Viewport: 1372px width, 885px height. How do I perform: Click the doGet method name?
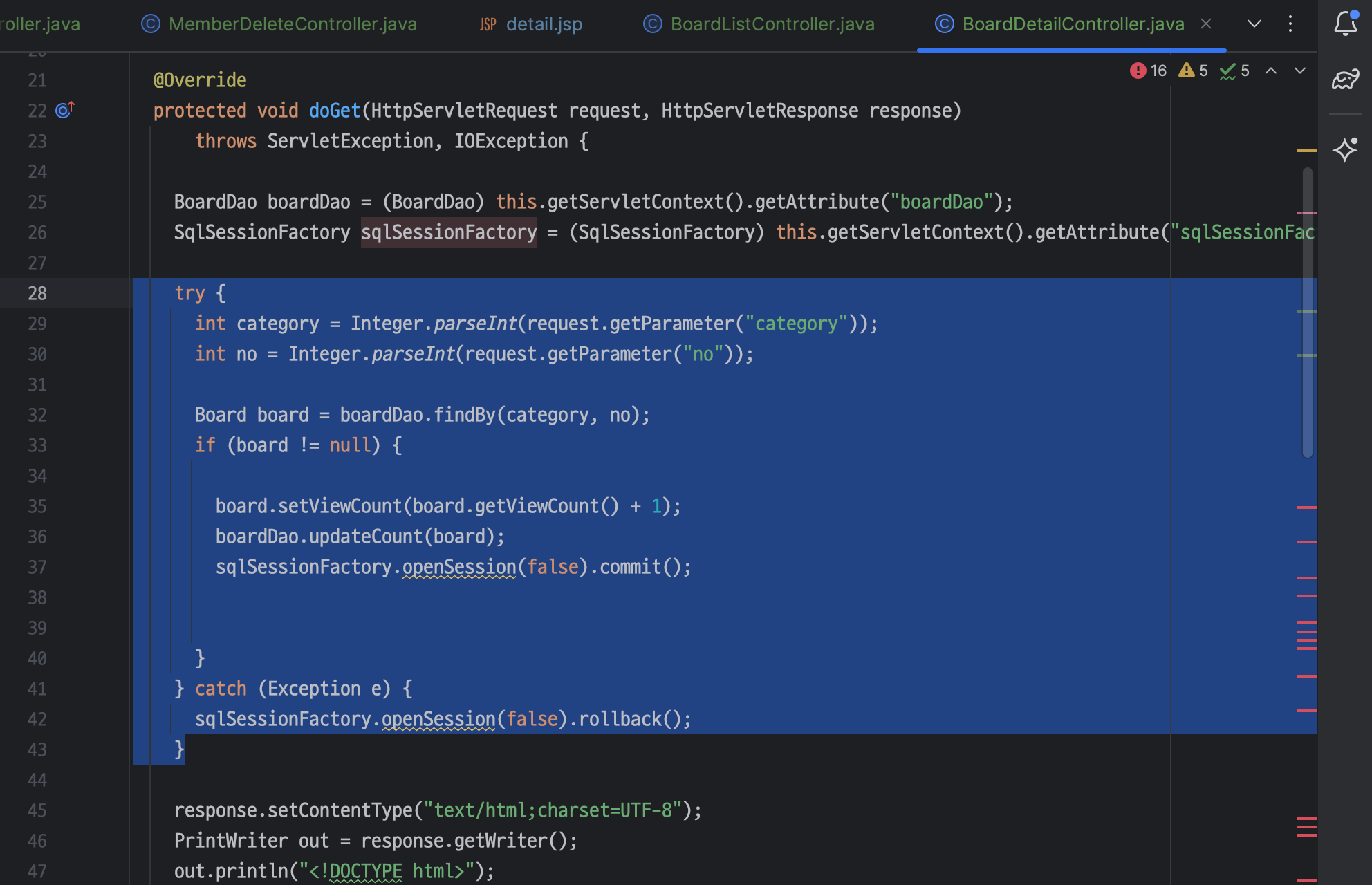coord(334,111)
